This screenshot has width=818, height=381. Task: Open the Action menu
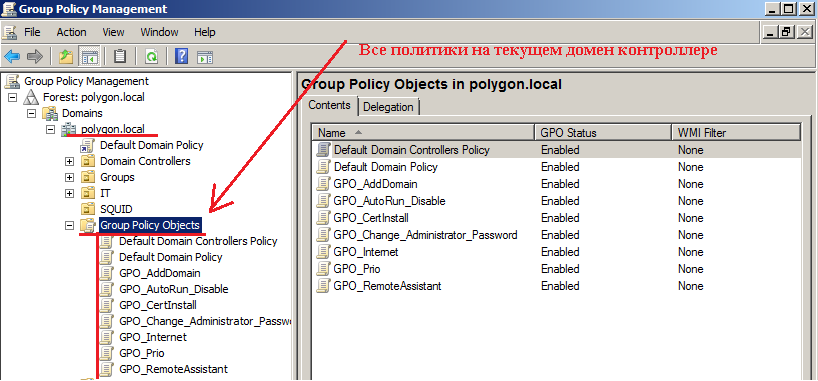click(71, 32)
